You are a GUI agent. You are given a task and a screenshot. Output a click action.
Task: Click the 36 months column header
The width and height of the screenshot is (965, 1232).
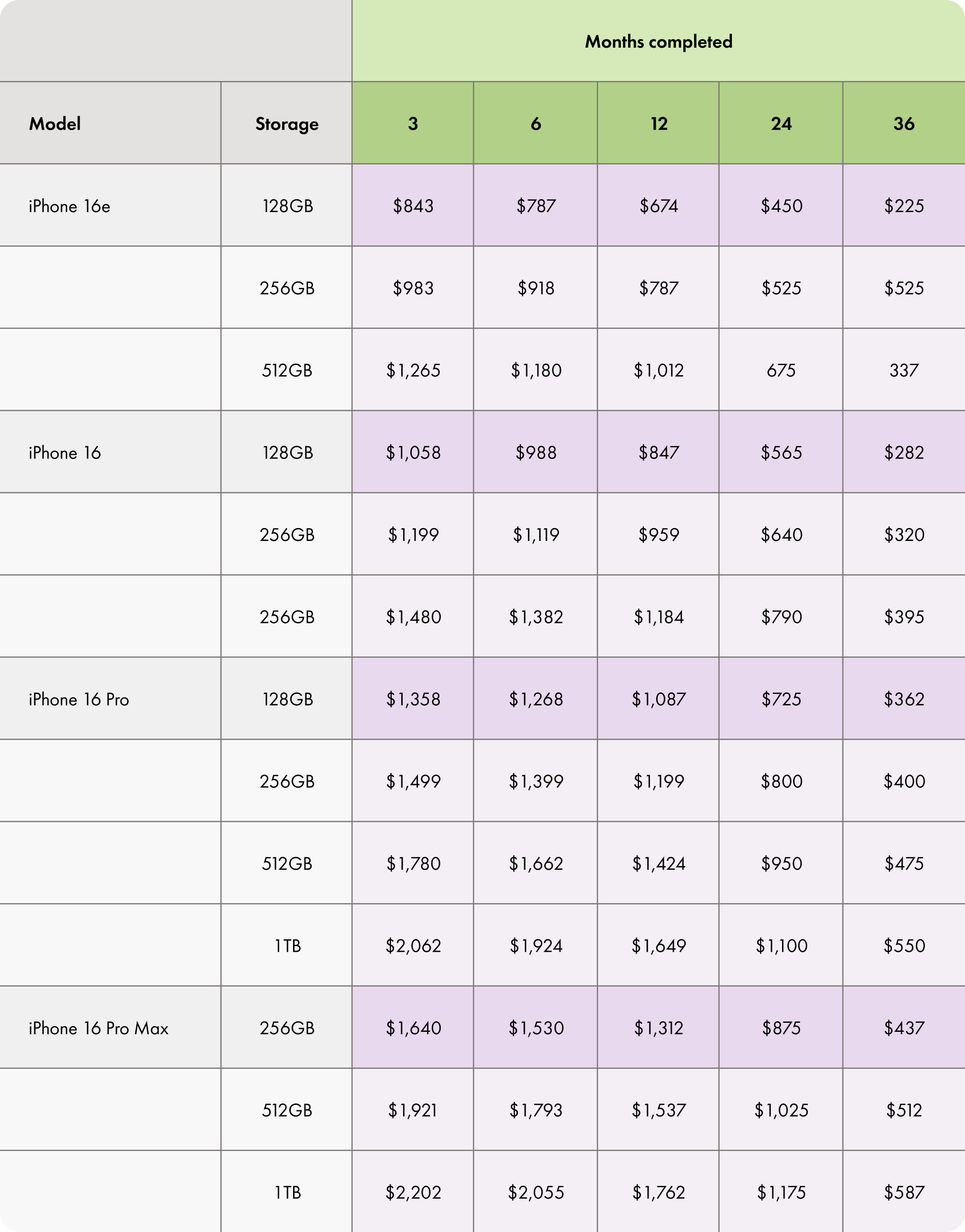pyautogui.click(x=904, y=123)
